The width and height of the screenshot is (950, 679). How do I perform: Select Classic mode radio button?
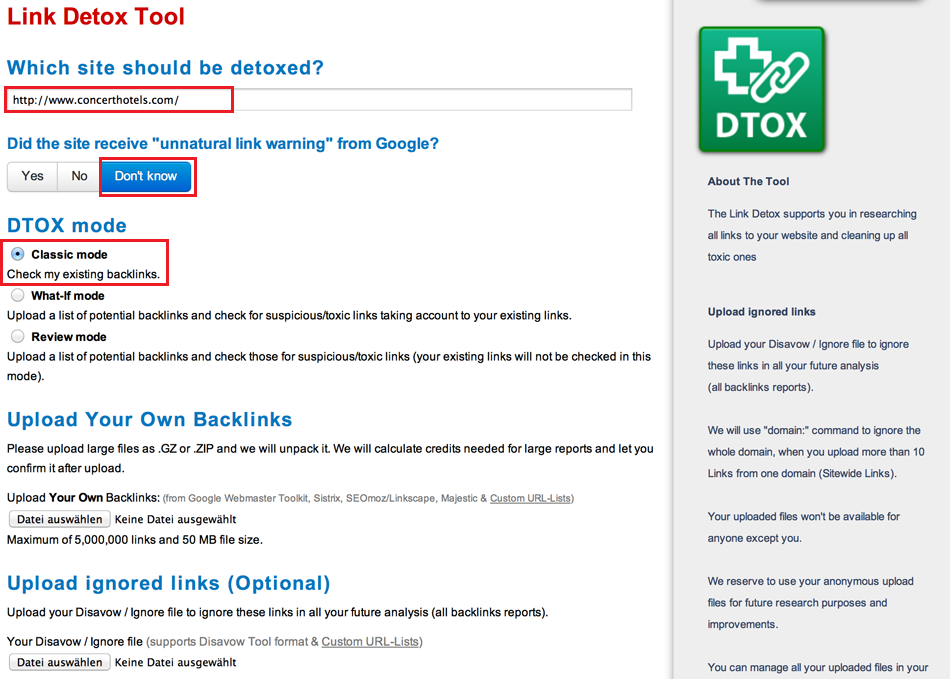[x=18, y=254]
